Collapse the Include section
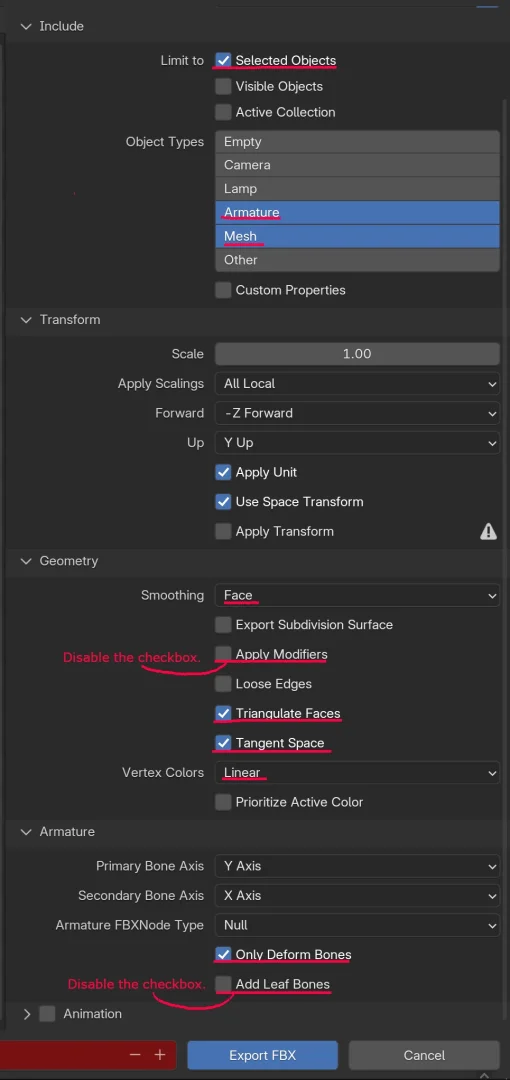 26,26
